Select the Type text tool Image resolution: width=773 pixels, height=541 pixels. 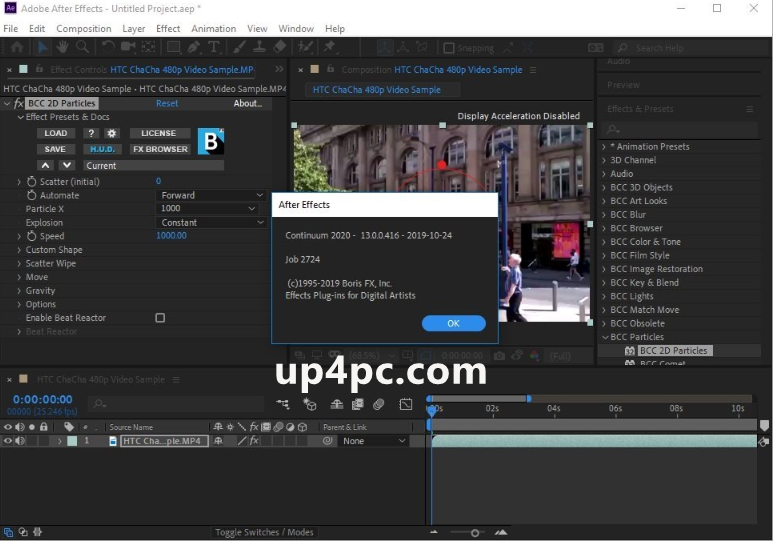tap(213, 47)
